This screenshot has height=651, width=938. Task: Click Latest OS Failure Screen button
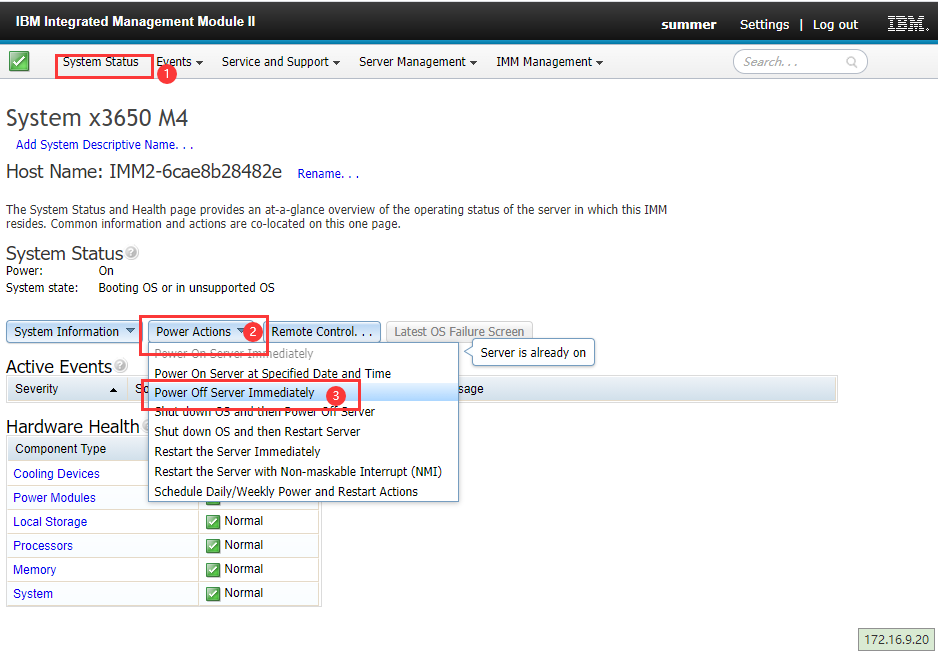459,331
